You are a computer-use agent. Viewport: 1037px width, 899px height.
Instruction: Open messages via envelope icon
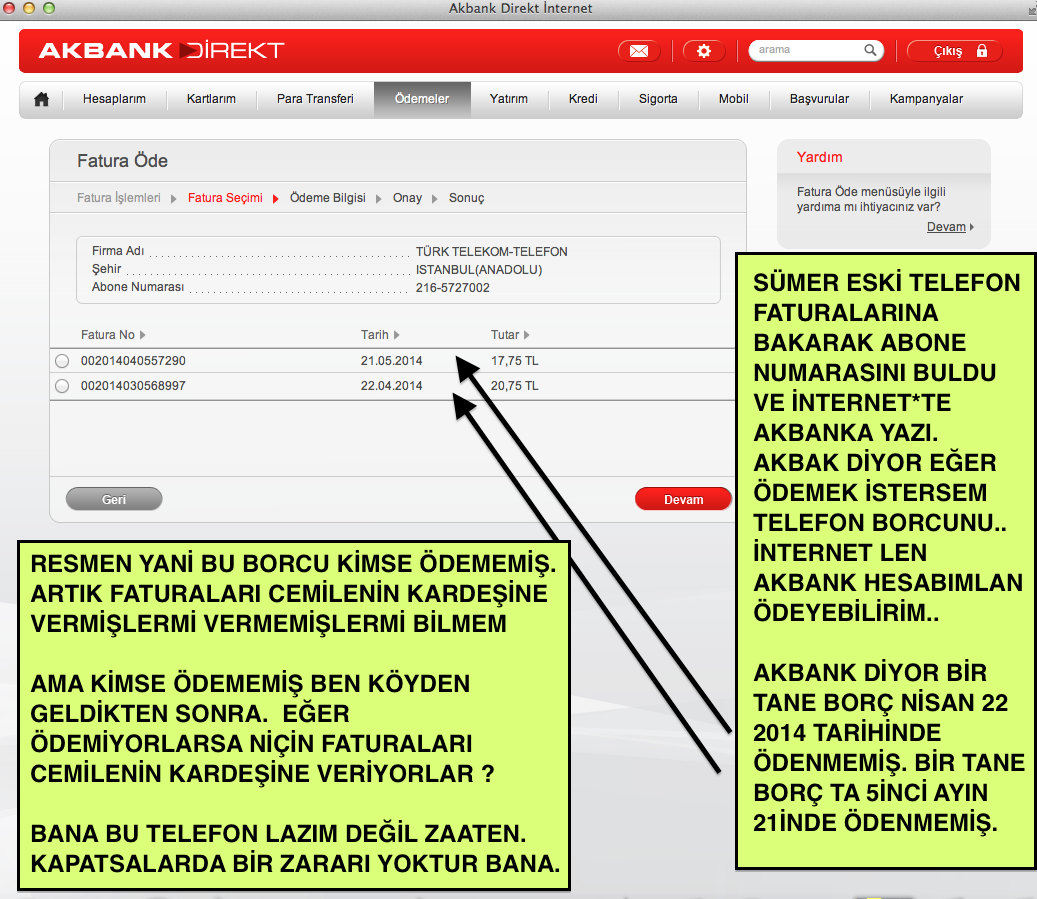[x=639, y=51]
